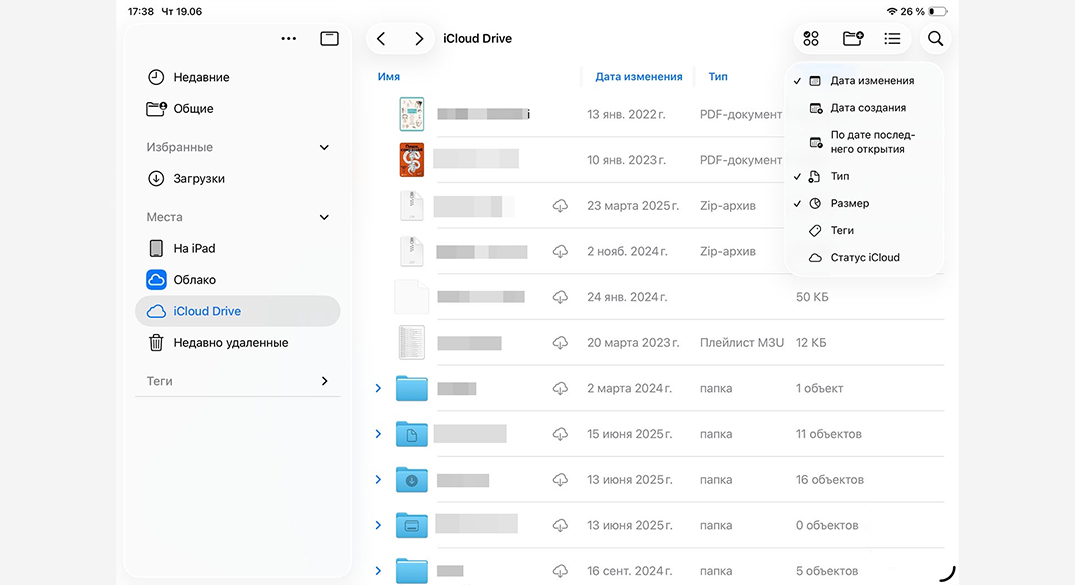Create a new folder via toolbar icon
Screen dimensions: 1075x585
point(852,39)
